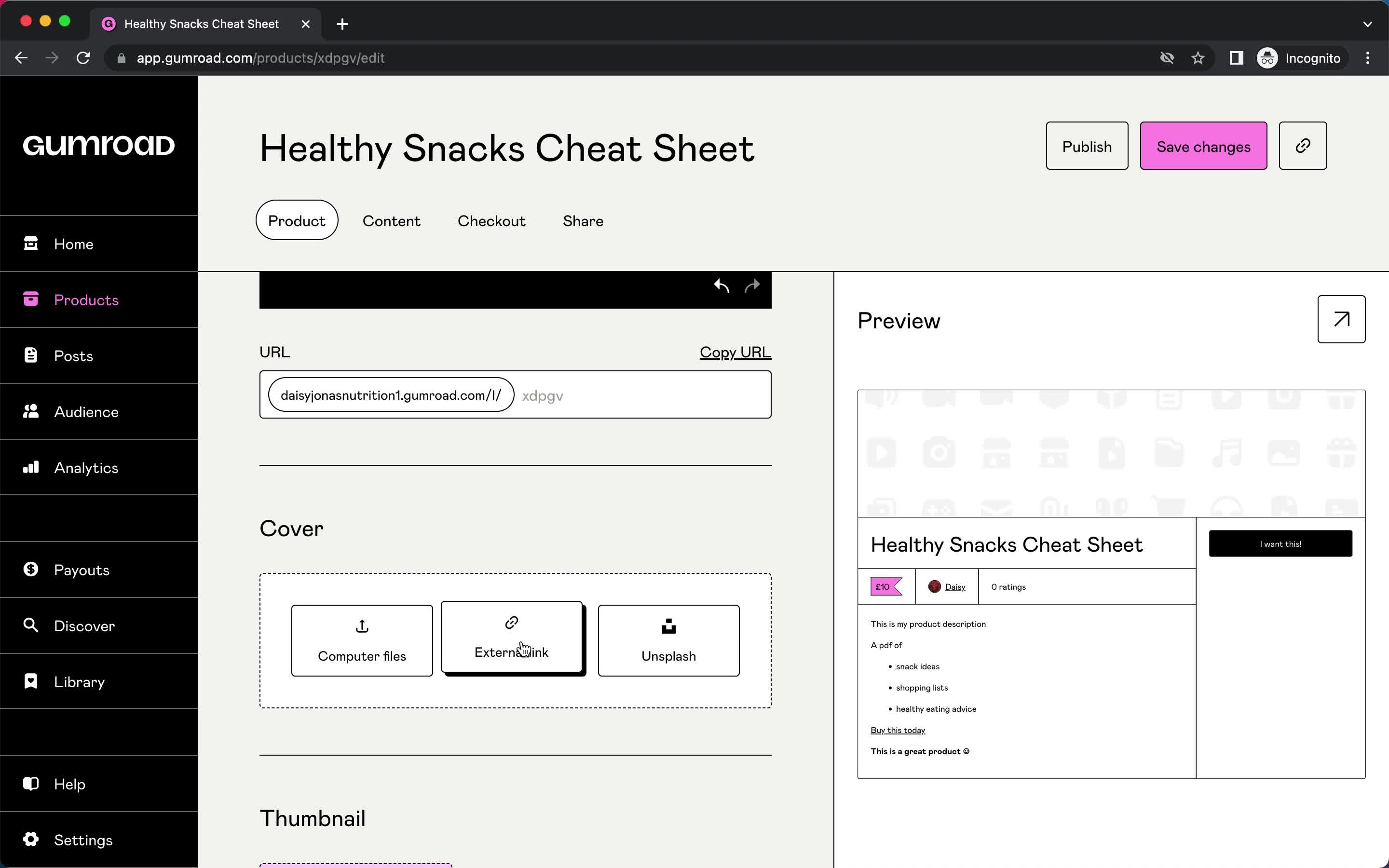
Task: Click the daisyjonasnutrition1.gumroad.com/l/ prefix pill
Action: (391, 395)
